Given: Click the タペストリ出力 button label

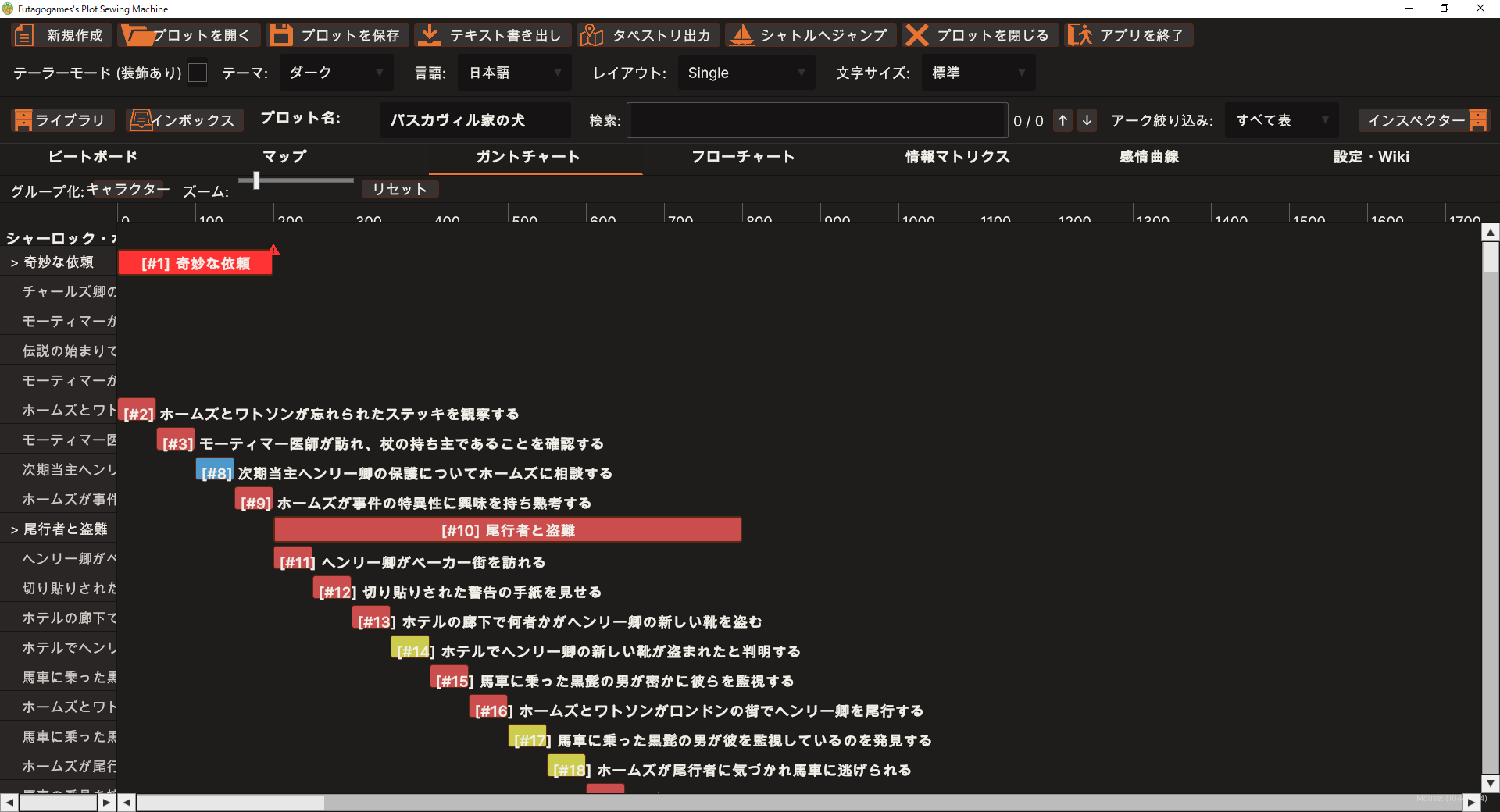Looking at the screenshot, I should coord(662,35).
